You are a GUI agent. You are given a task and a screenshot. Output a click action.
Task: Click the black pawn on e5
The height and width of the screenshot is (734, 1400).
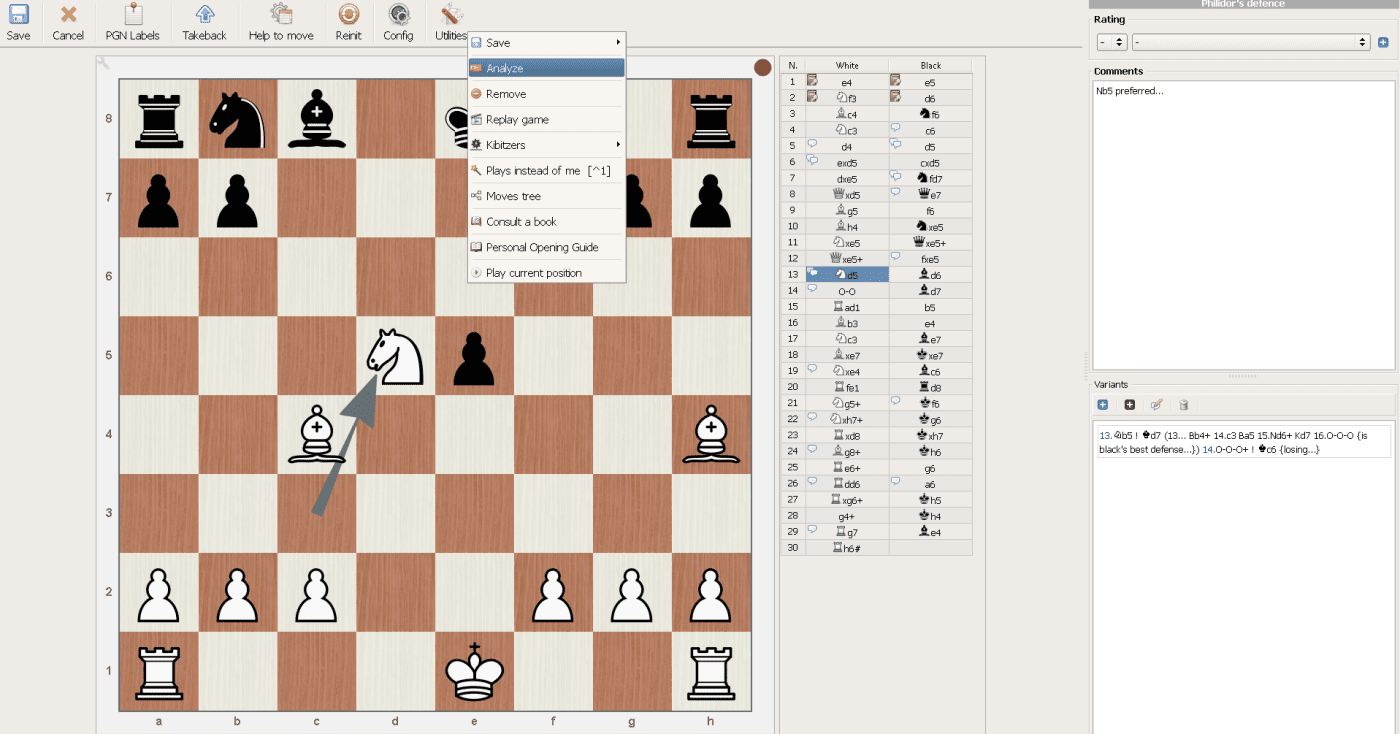pos(474,357)
